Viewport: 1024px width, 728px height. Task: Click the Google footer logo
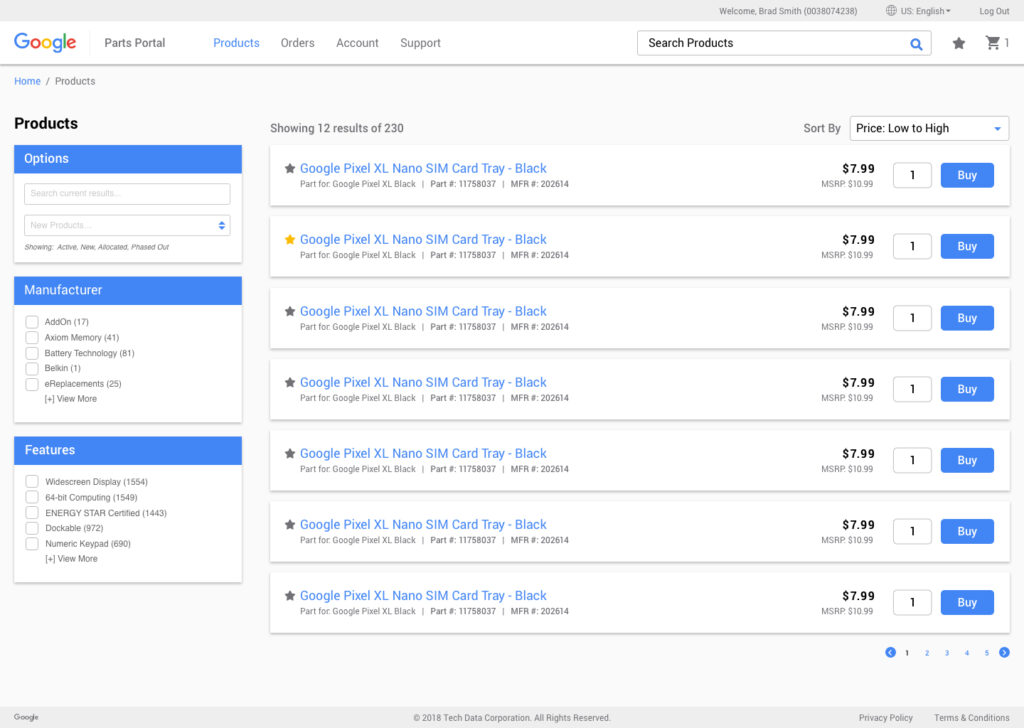[26, 717]
